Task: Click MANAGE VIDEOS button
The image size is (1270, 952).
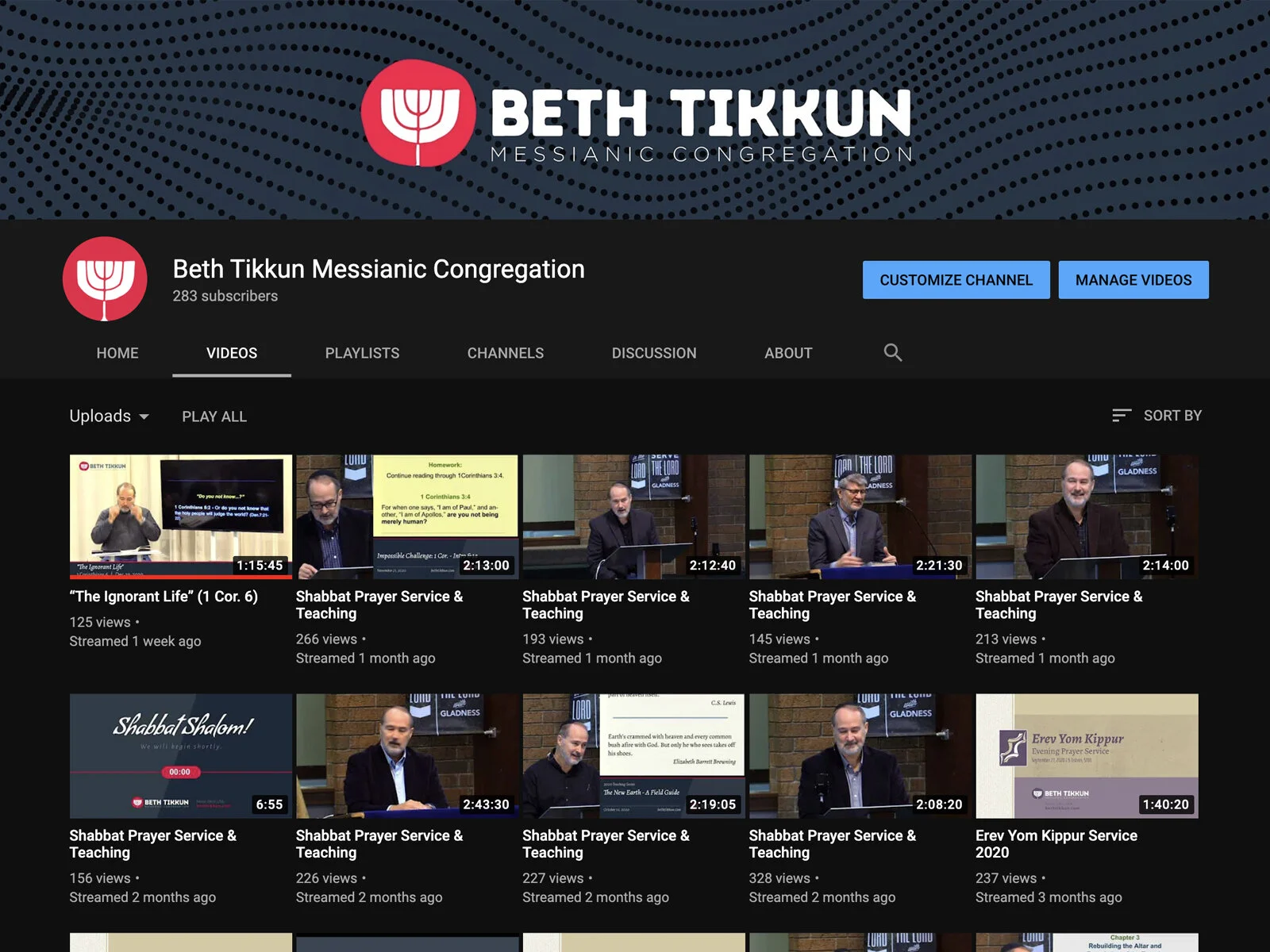Action: pyautogui.click(x=1133, y=280)
